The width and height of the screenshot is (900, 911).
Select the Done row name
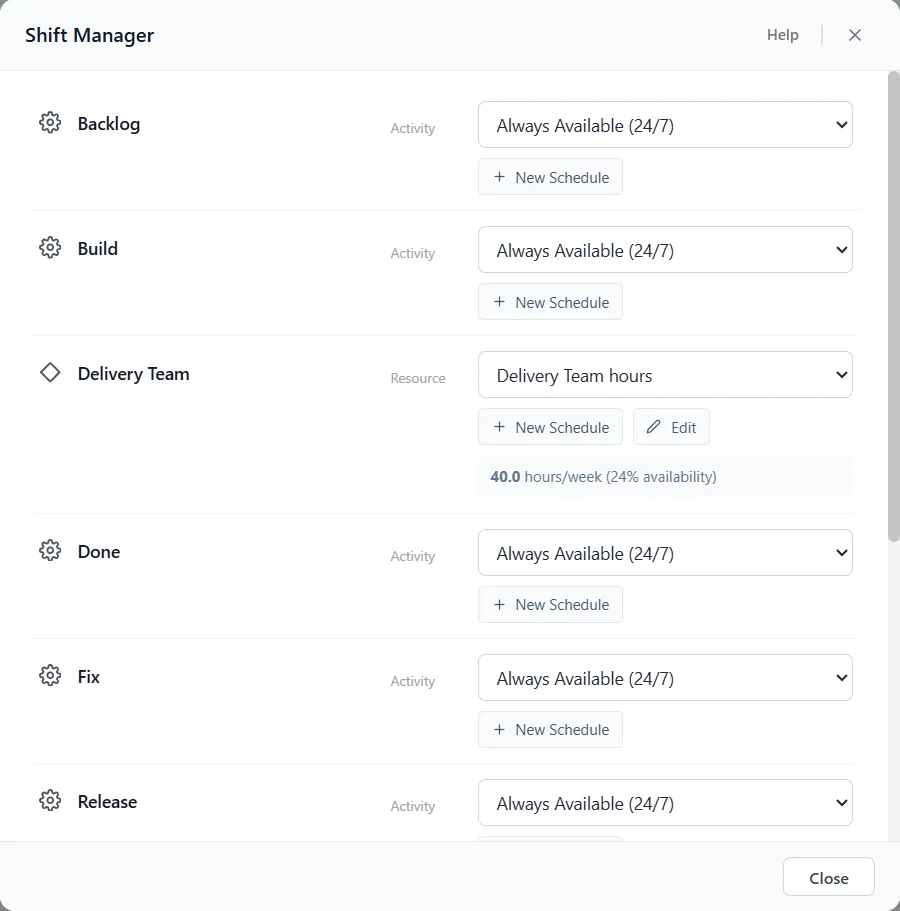[x=99, y=551]
